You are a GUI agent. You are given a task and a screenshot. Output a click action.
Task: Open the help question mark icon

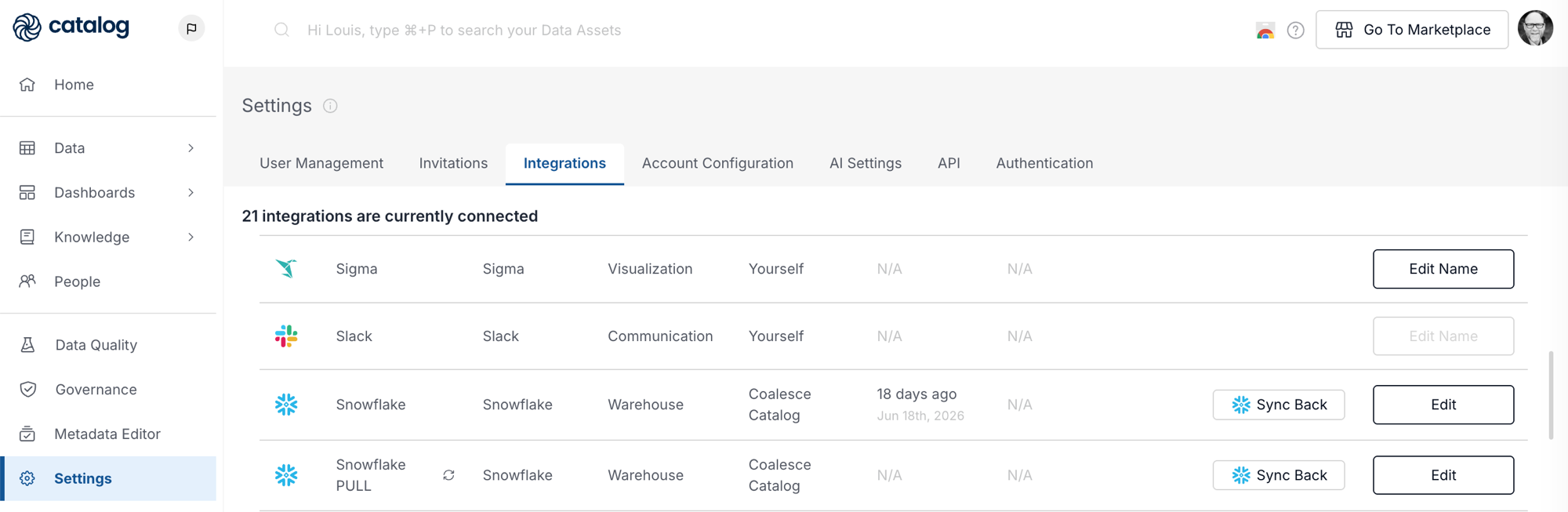point(1295,31)
